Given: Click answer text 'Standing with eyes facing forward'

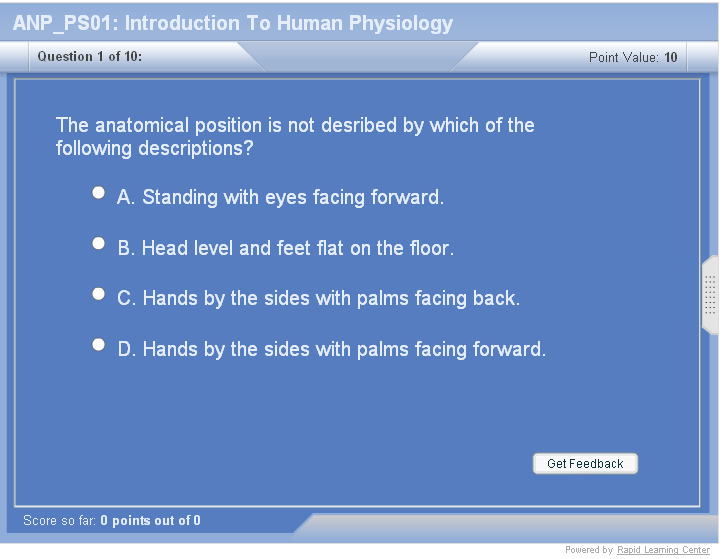Looking at the screenshot, I should [x=292, y=198].
